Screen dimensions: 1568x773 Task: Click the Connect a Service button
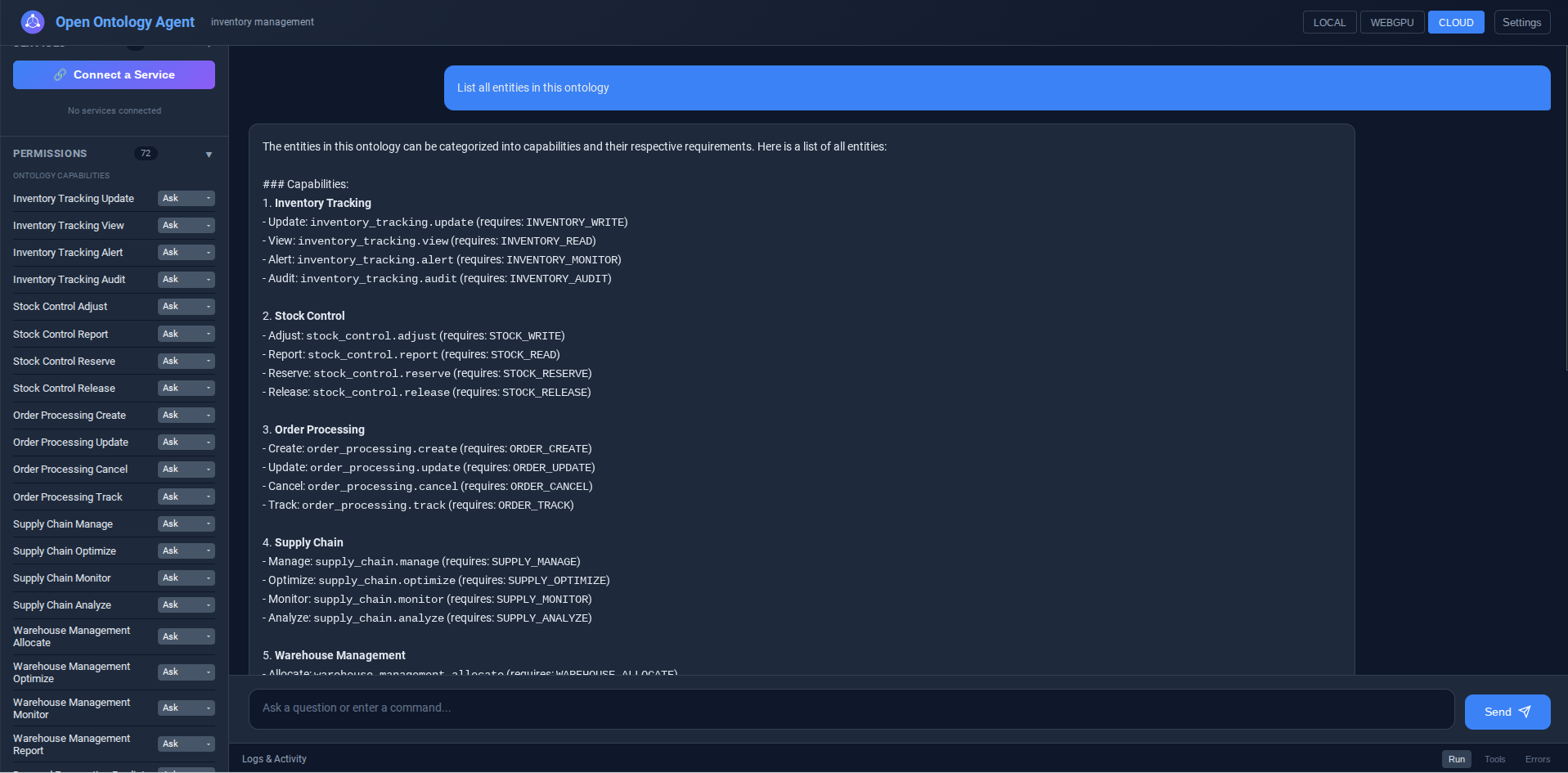coord(114,74)
